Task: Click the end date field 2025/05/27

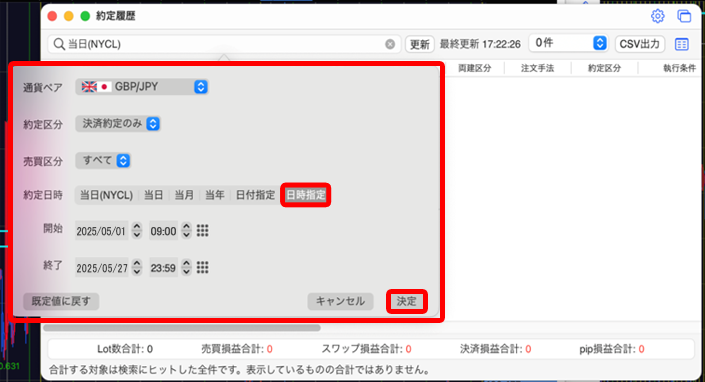Action: point(101,268)
